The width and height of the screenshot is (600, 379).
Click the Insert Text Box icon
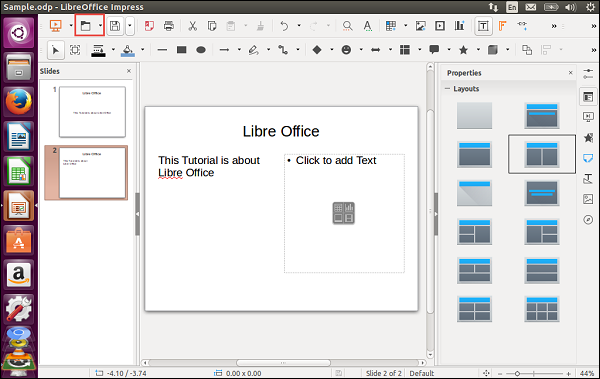pos(483,26)
